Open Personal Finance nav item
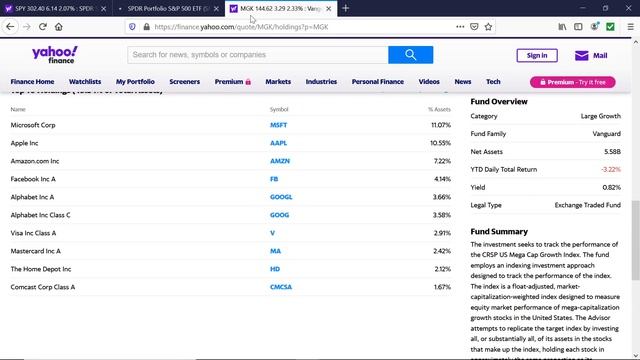The width and height of the screenshot is (640, 360). tap(378, 82)
